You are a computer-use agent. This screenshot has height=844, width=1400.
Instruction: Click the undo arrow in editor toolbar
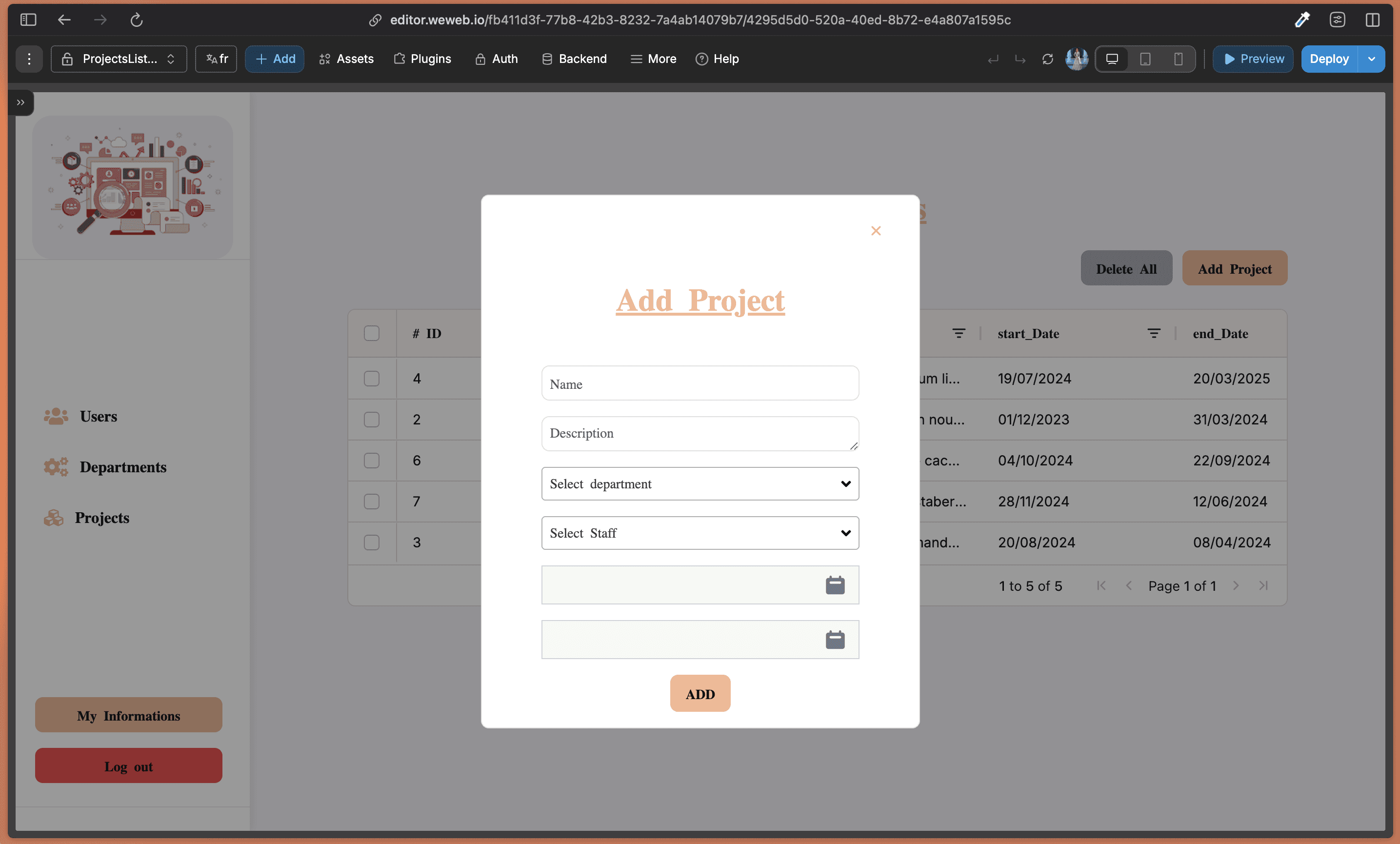(x=993, y=59)
